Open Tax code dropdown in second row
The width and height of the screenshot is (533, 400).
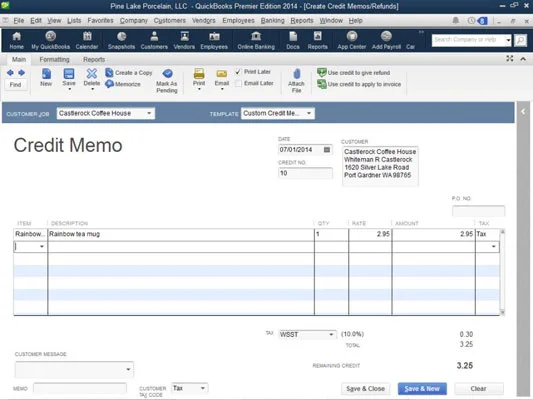coord(494,246)
